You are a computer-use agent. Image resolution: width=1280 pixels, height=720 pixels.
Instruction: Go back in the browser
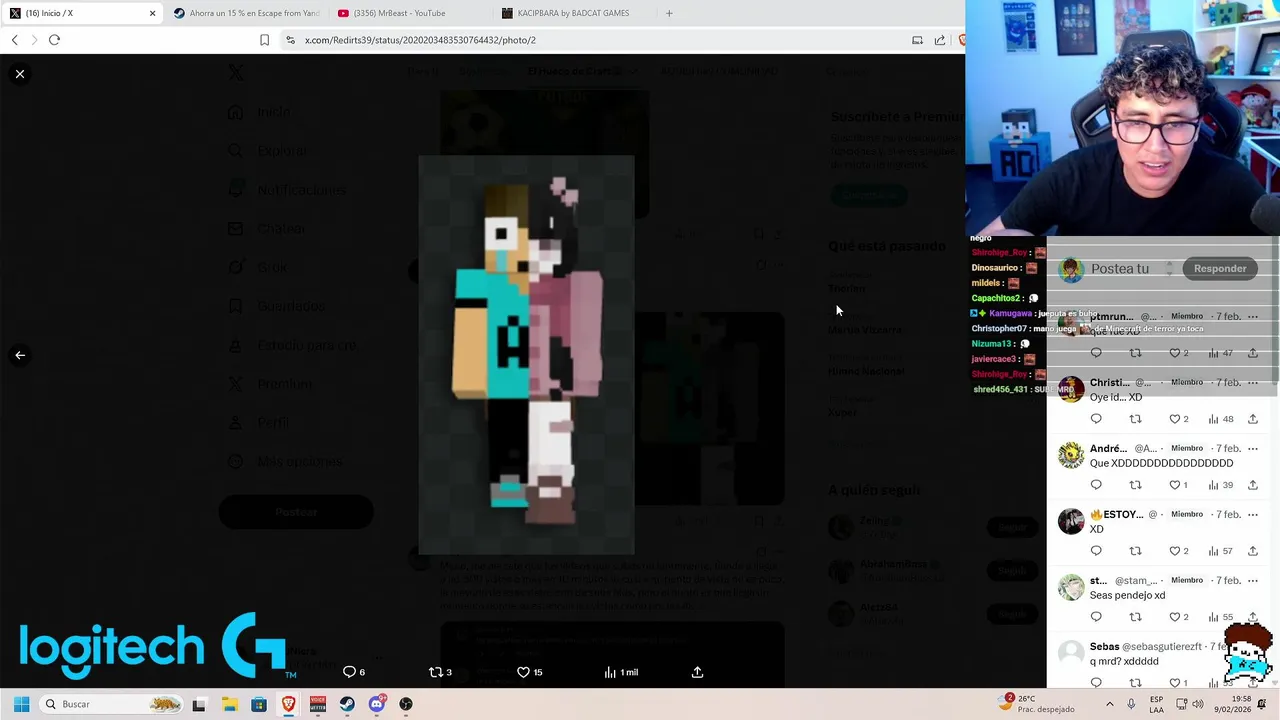[14, 40]
